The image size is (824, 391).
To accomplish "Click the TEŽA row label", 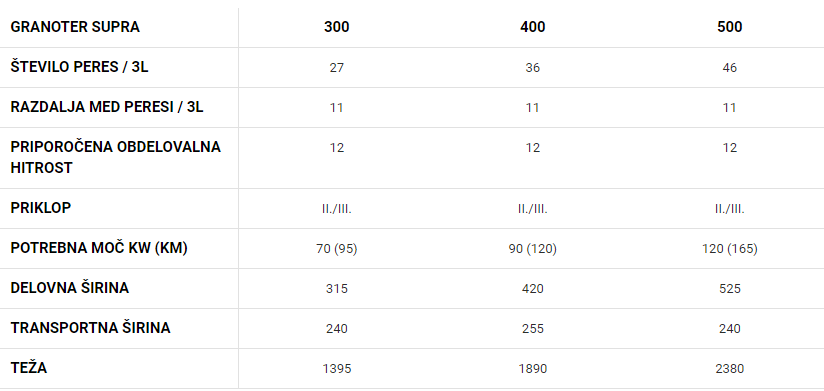I will 29,367.
